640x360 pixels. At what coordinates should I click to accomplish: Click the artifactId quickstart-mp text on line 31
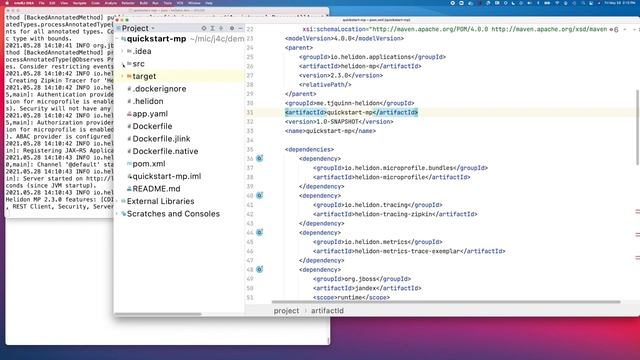(x=351, y=112)
